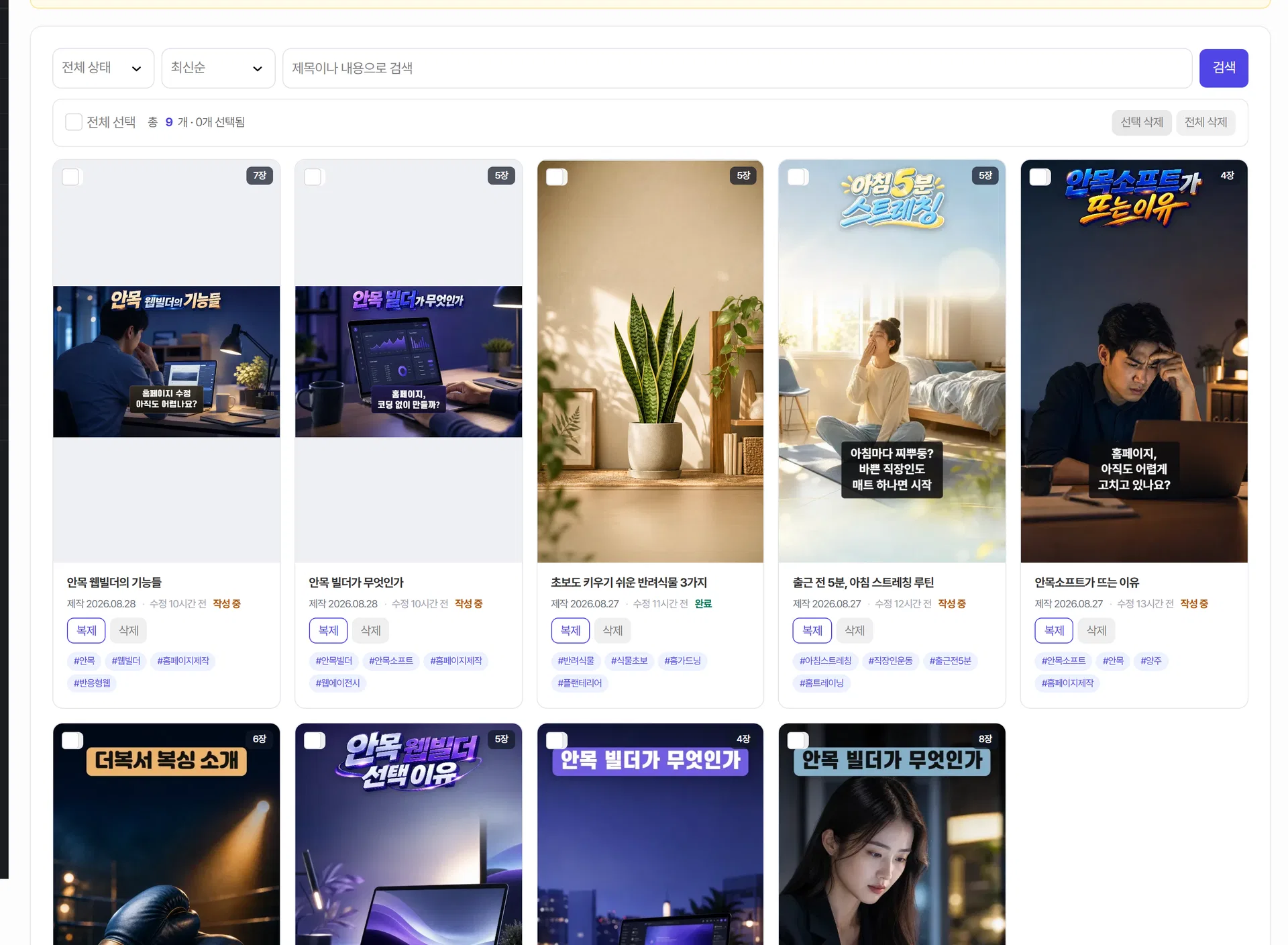Check the 안목 웹빌더 선택 이유 card checkbox
Screen dimensions: 1288x945
pyautogui.click(x=314, y=740)
